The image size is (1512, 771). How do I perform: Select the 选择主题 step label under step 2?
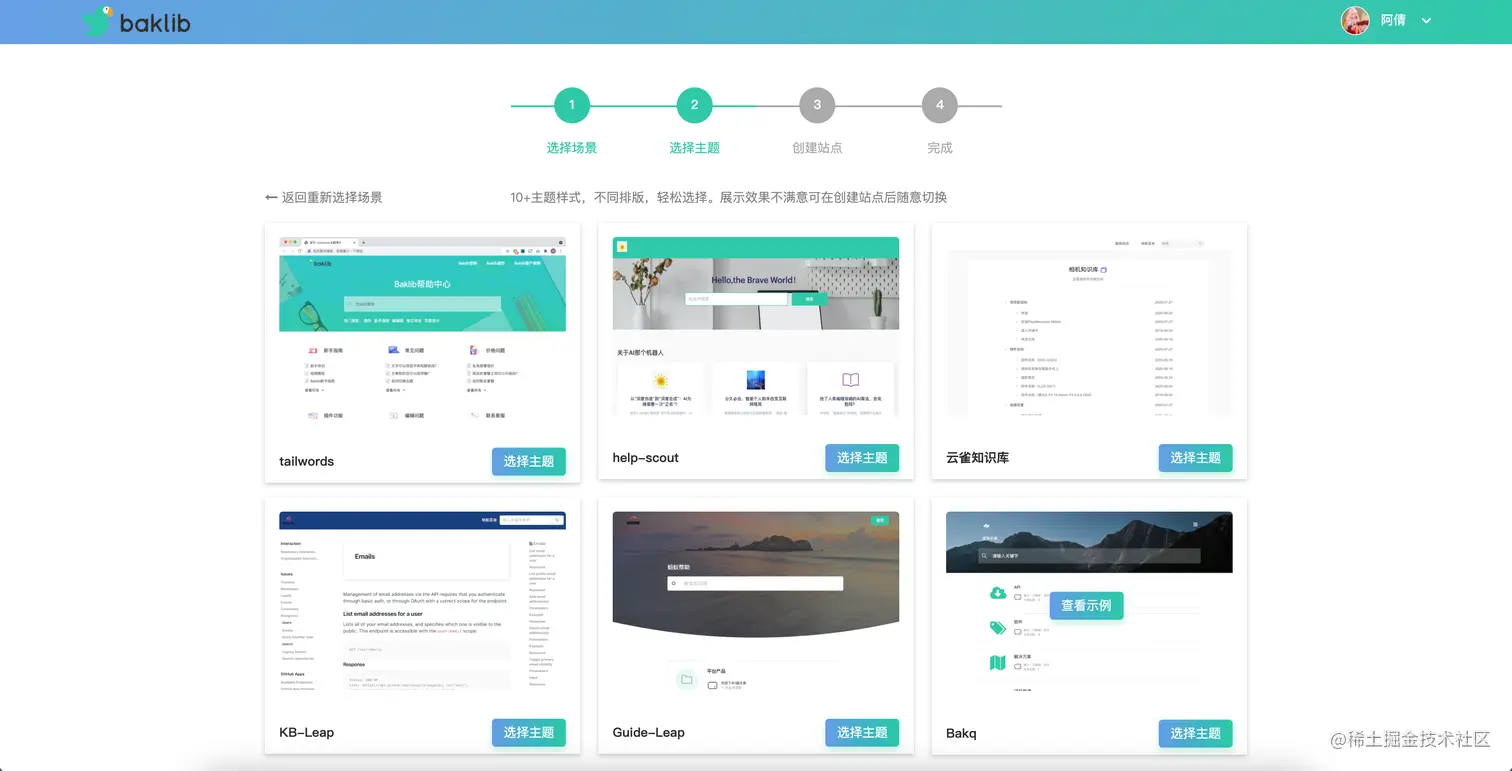(695, 148)
